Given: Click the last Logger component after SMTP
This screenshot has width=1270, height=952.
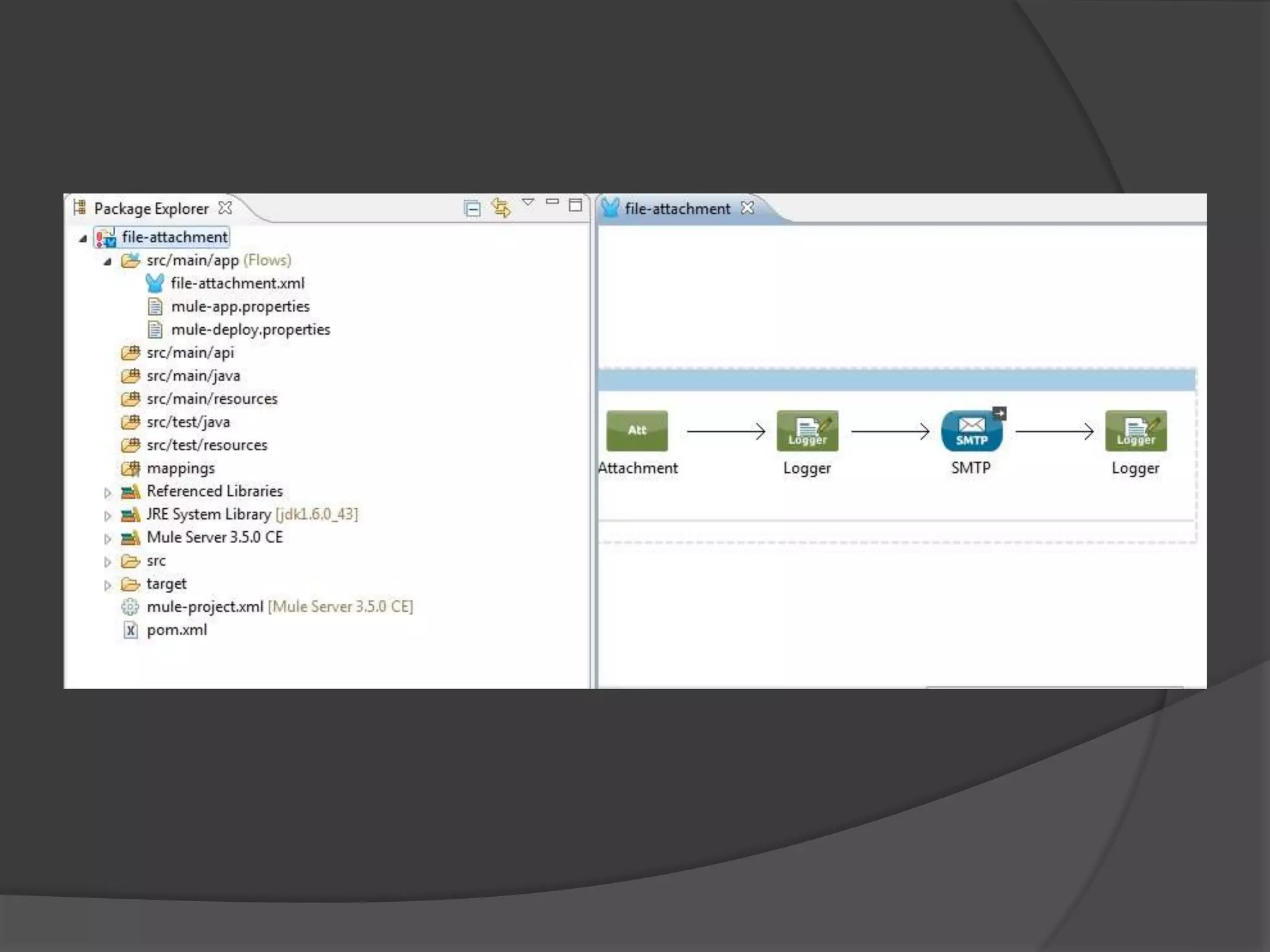Looking at the screenshot, I should (x=1135, y=431).
